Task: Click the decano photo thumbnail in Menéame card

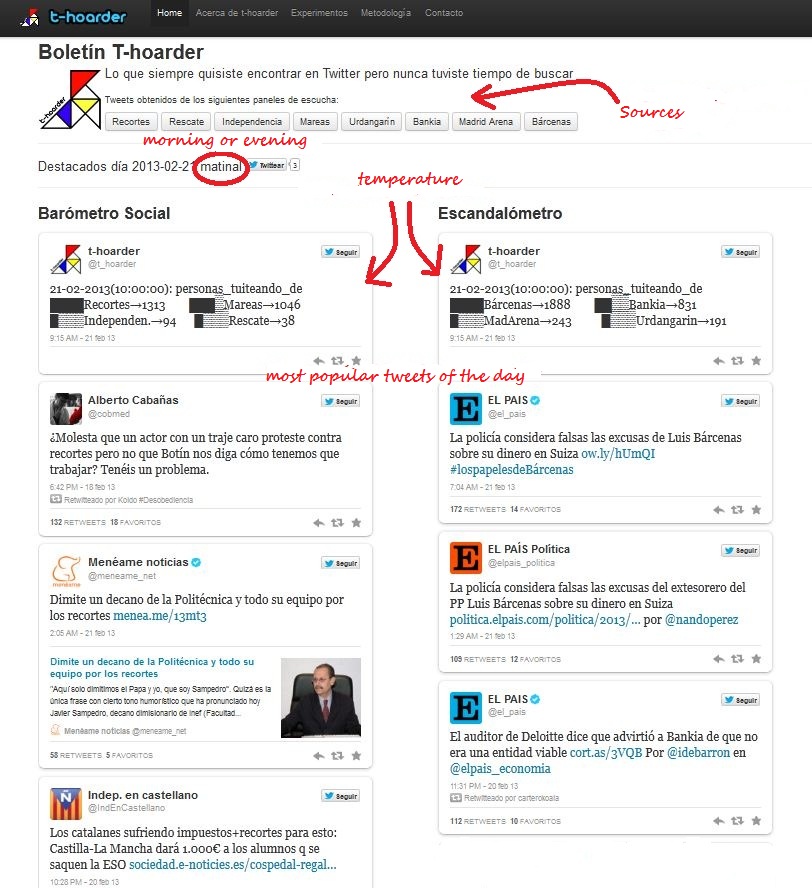Action: [x=321, y=698]
